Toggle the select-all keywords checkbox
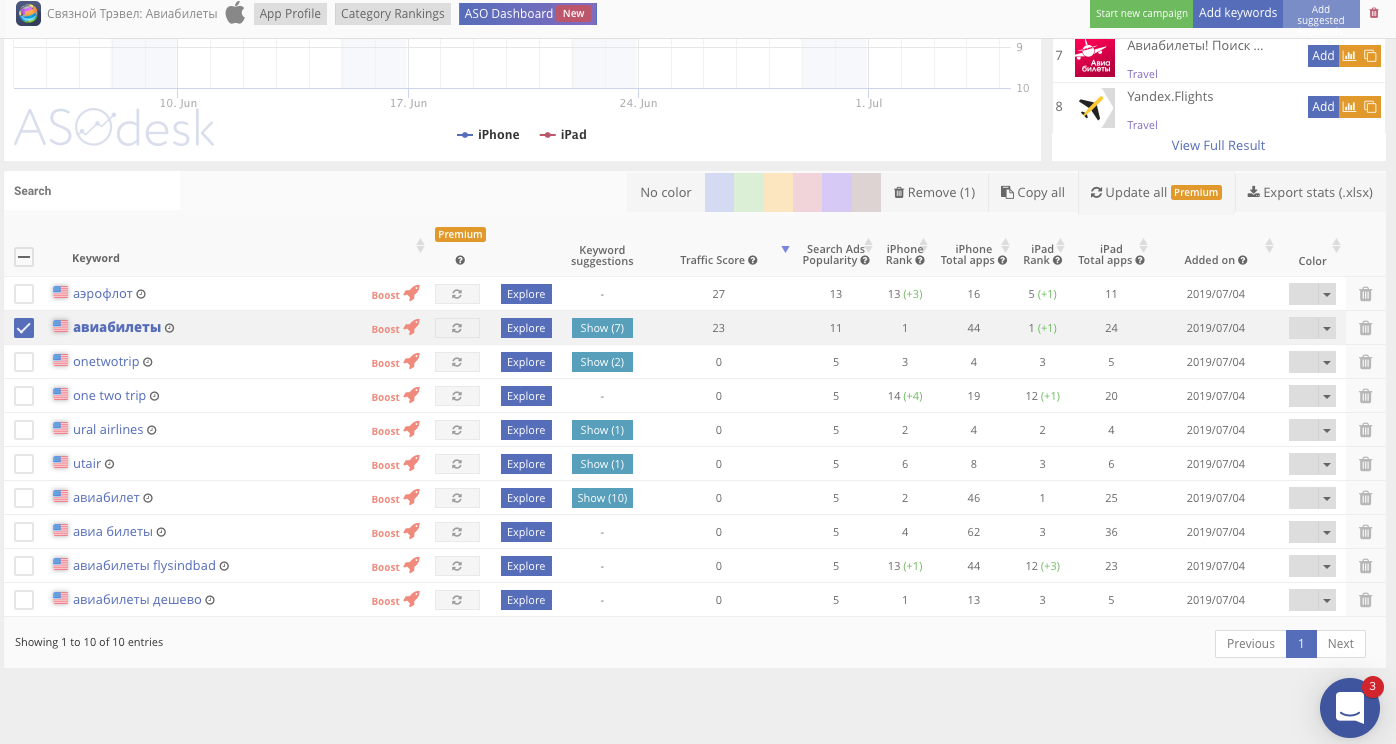The height and width of the screenshot is (744, 1396). [24, 258]
